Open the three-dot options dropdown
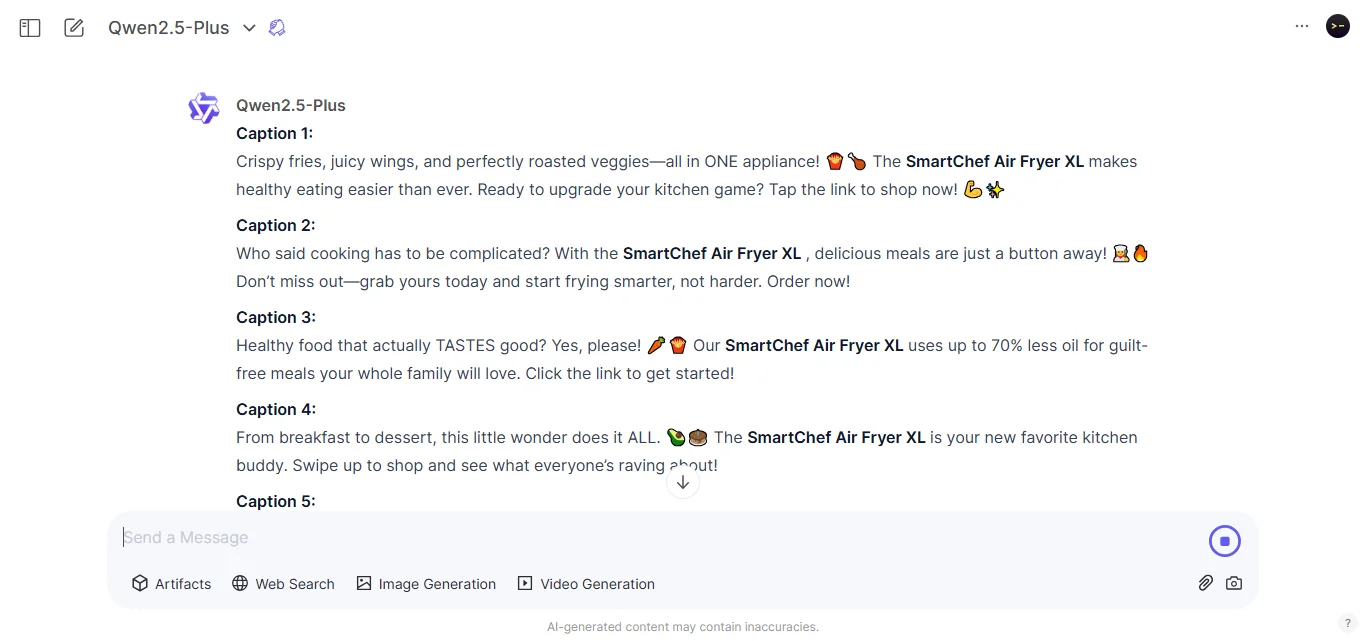This screenshot has width=1366, height=641. [1301, 26]
